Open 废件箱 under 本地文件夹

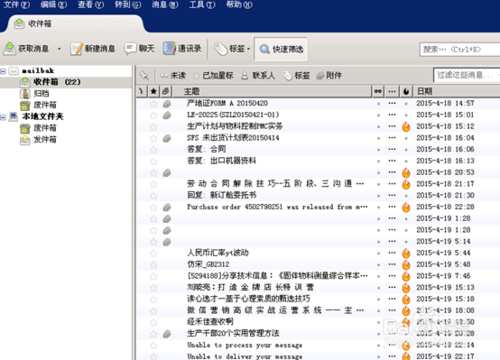coord(45,128)
